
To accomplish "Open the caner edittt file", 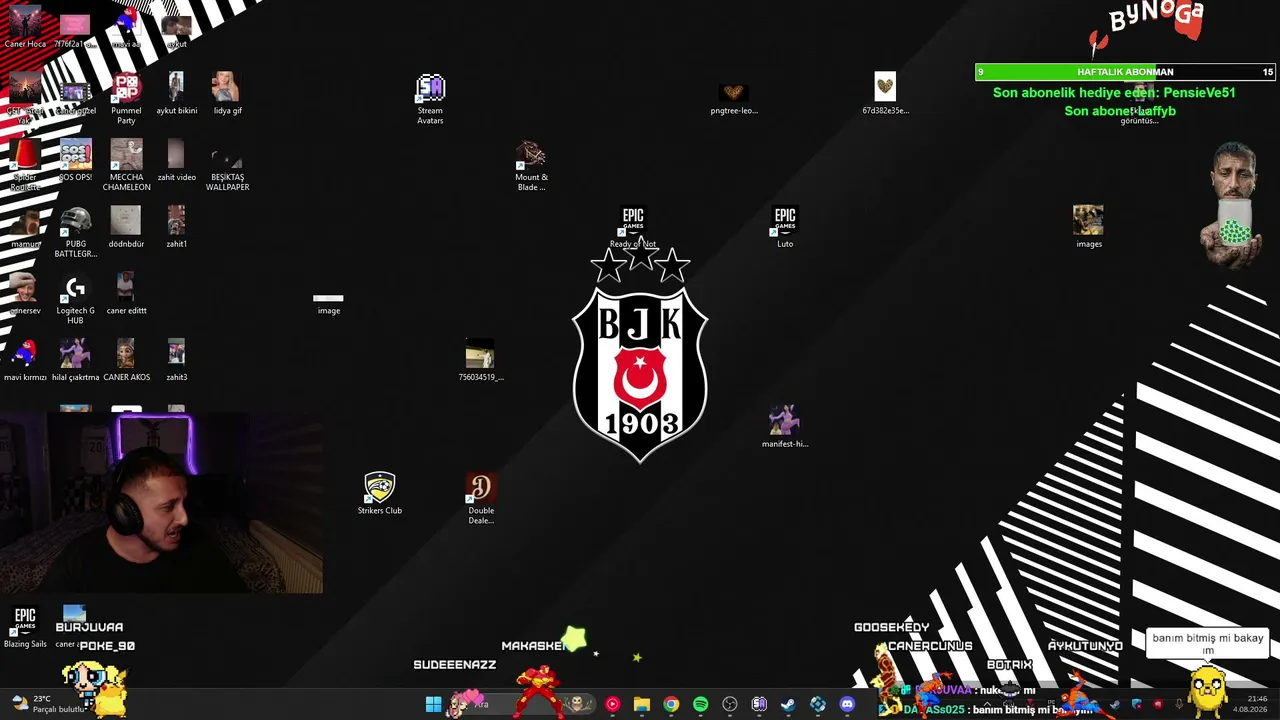I will coord(126,294).
